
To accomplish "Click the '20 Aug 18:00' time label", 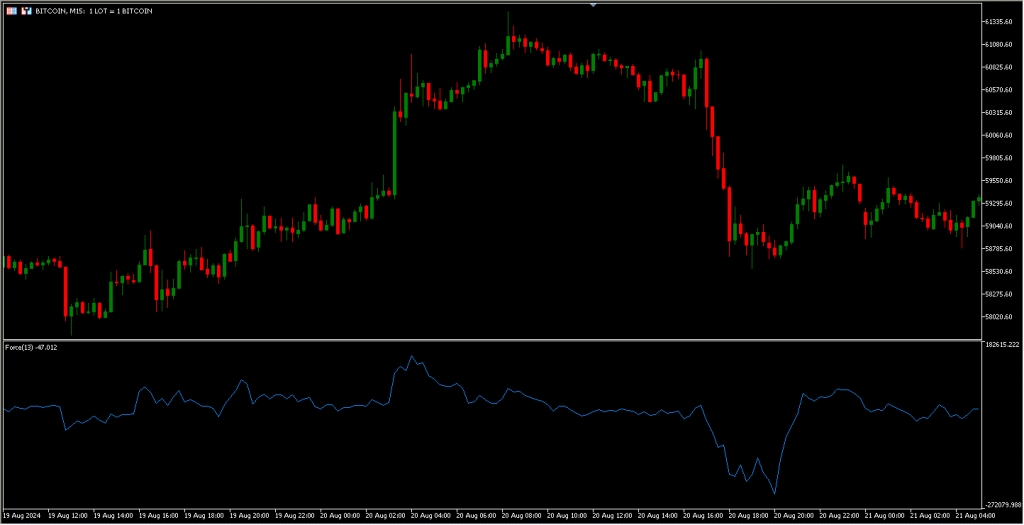I will coord(748,515).
